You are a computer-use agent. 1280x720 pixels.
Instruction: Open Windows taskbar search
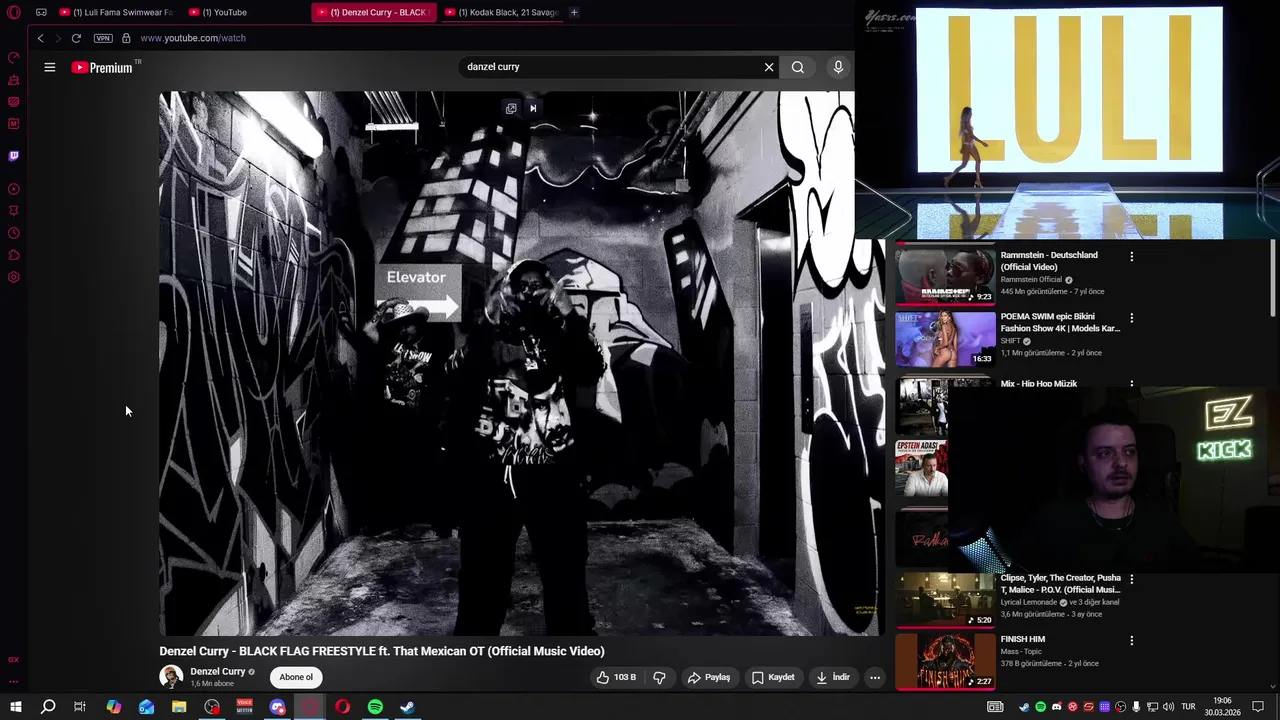click(x=48, y=707)
